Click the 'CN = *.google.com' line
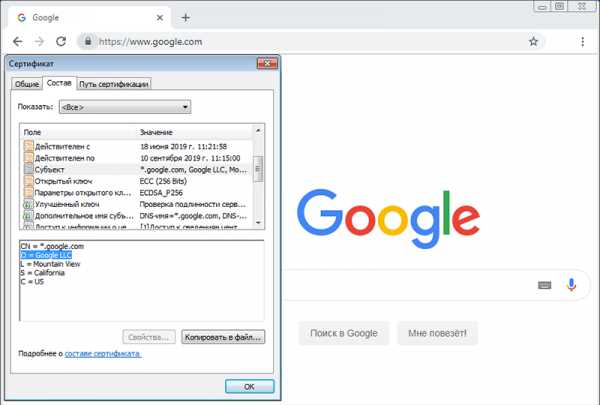The height and width of the screenshot is (405, 600). click(52, 246)
